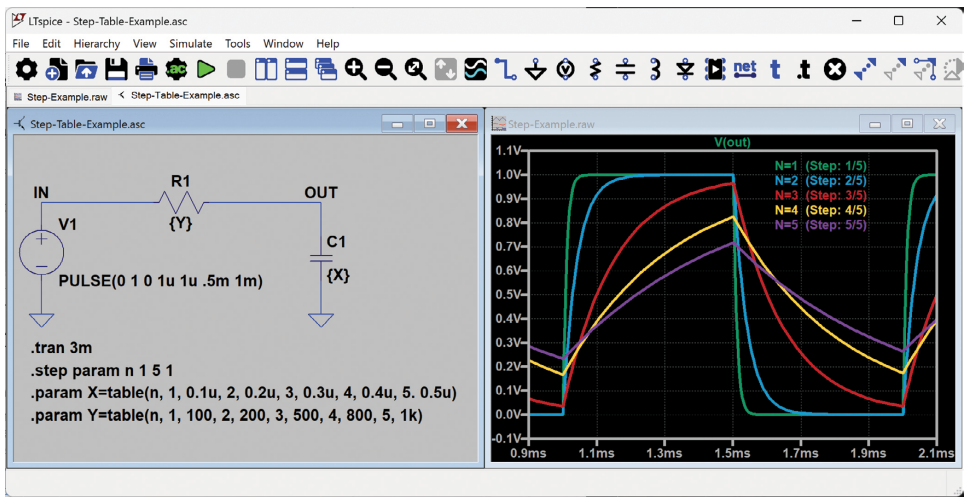Image resolution: width=975 pixels, height=503 pixels.
Task: Place a Diode component
Action: coord(685,69)
